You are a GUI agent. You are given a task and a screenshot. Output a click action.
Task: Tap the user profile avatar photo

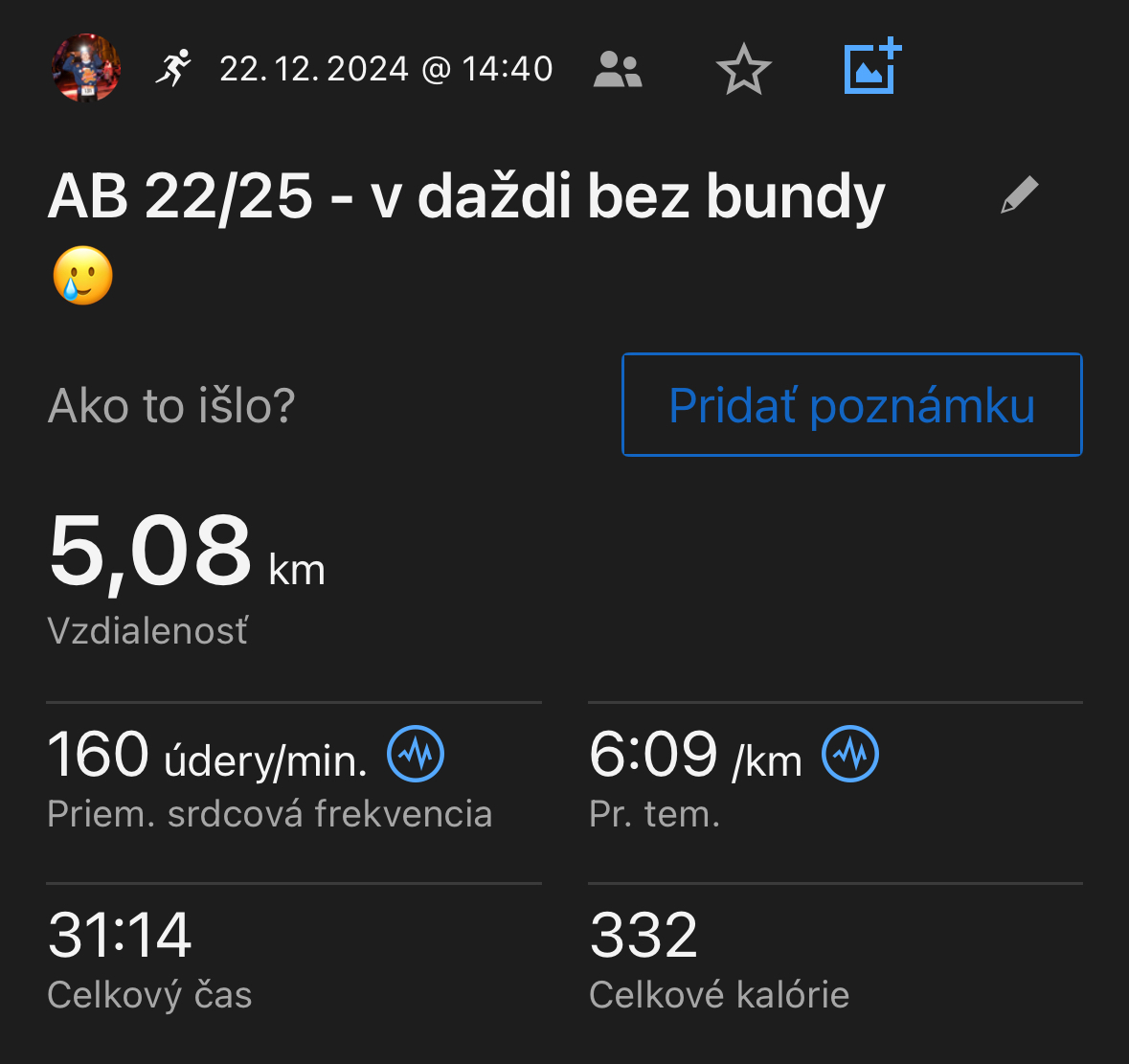pyautogui.click(x=86, y=68)
